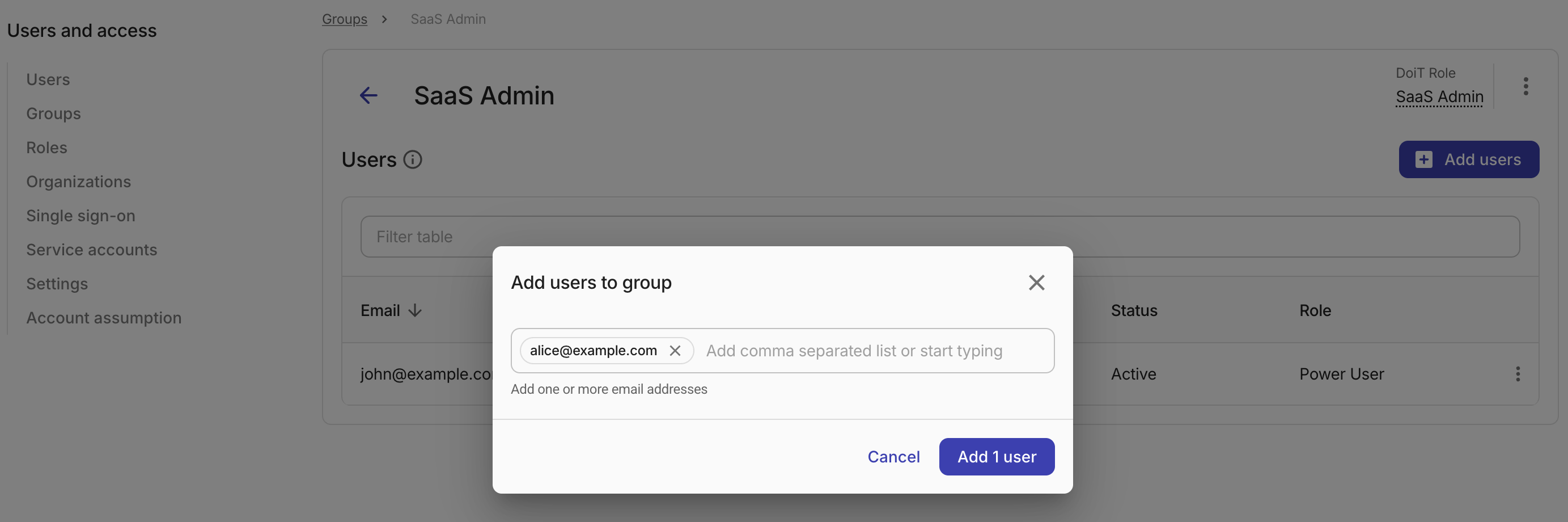Screen dimensions: 1568x522
Task: Select the Active status cell
Action: (x=1133, y=374)
